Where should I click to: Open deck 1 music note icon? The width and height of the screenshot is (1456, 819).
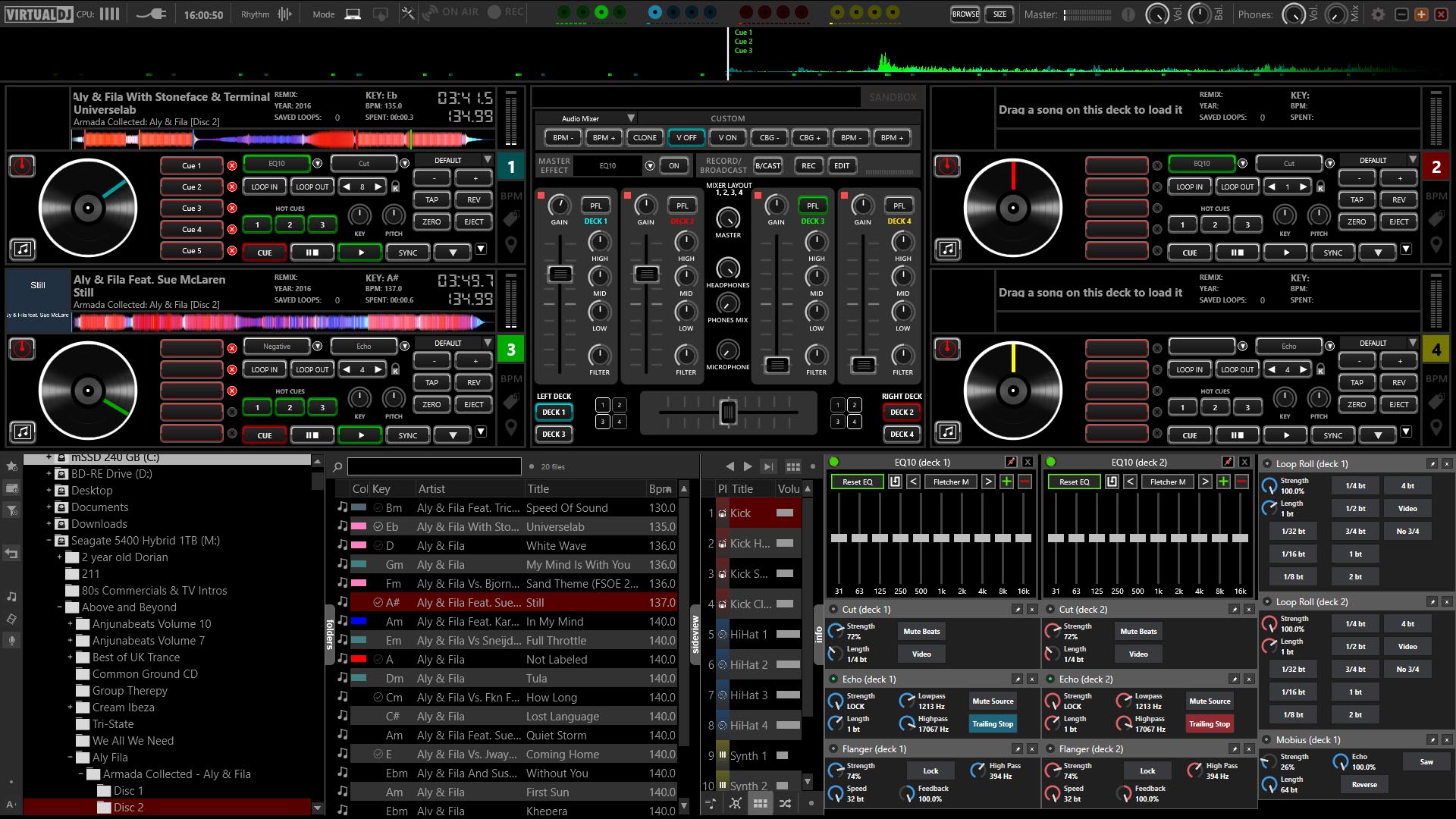click(x=23, y=249)
